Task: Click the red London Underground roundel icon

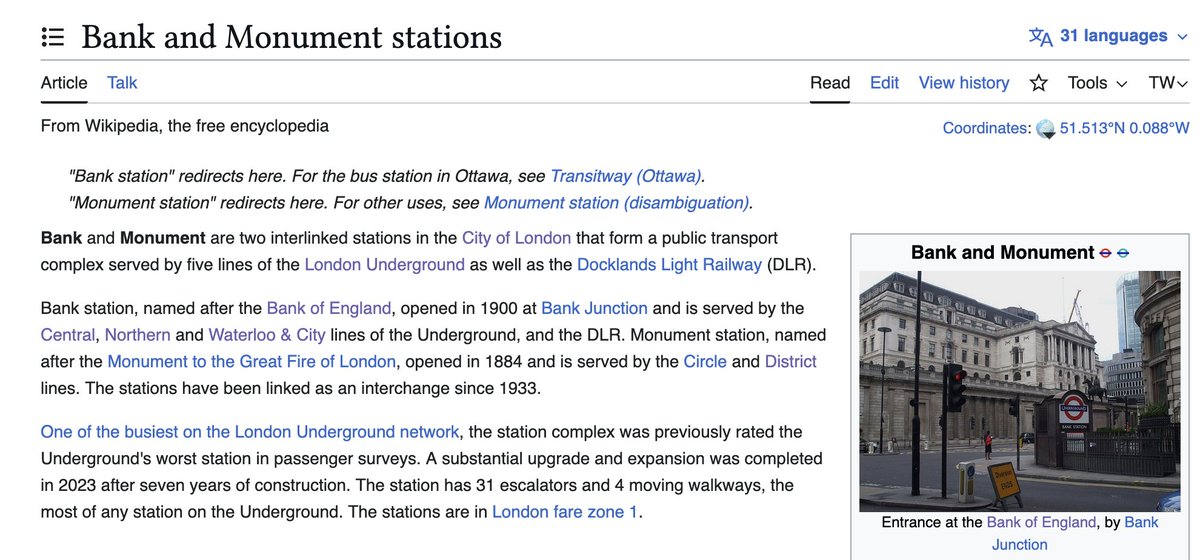Action: pos(1105,253)
